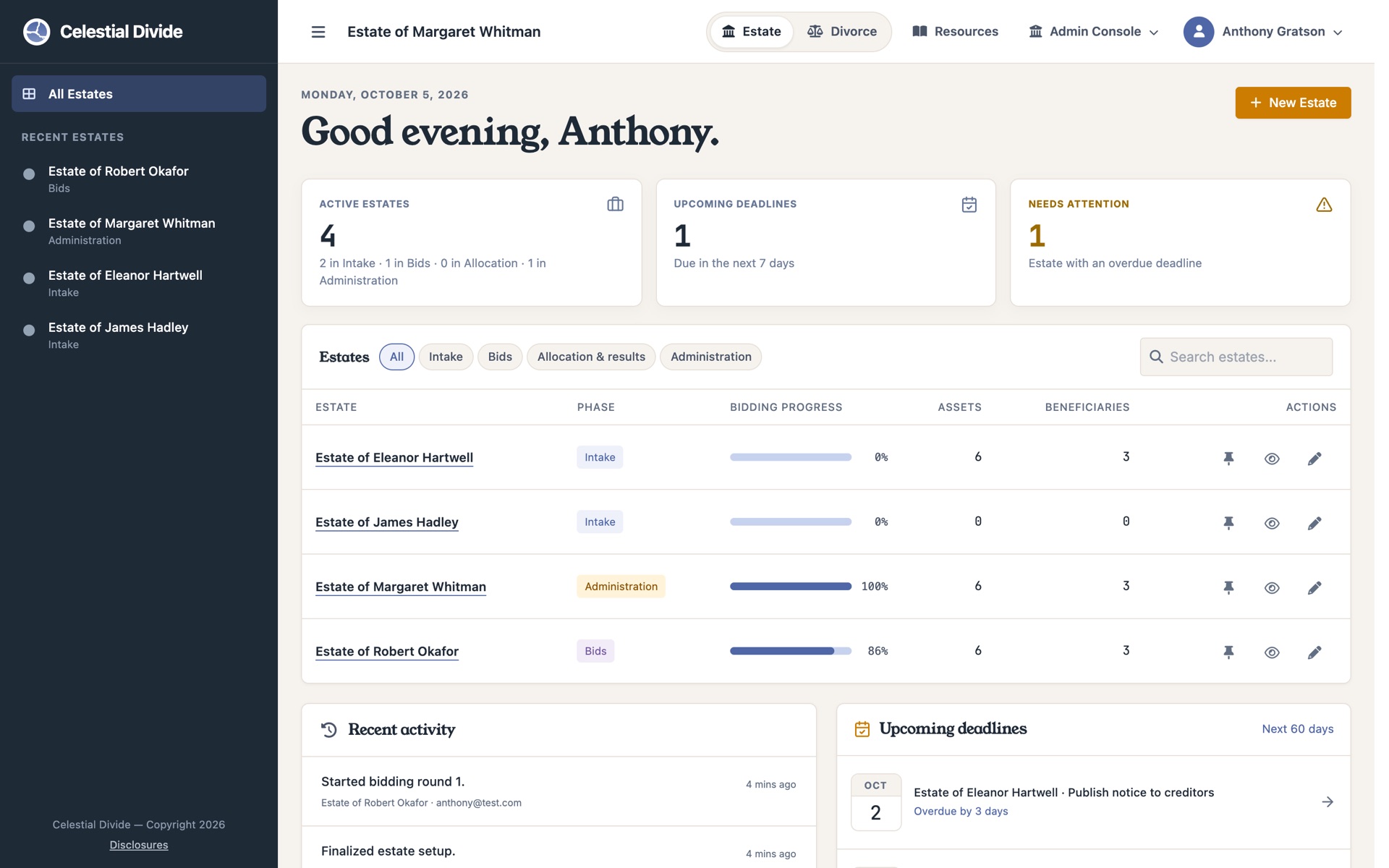This screenshot has height=868, width=1389.
Task: Create a New Estate
Action: [1293, 103]
